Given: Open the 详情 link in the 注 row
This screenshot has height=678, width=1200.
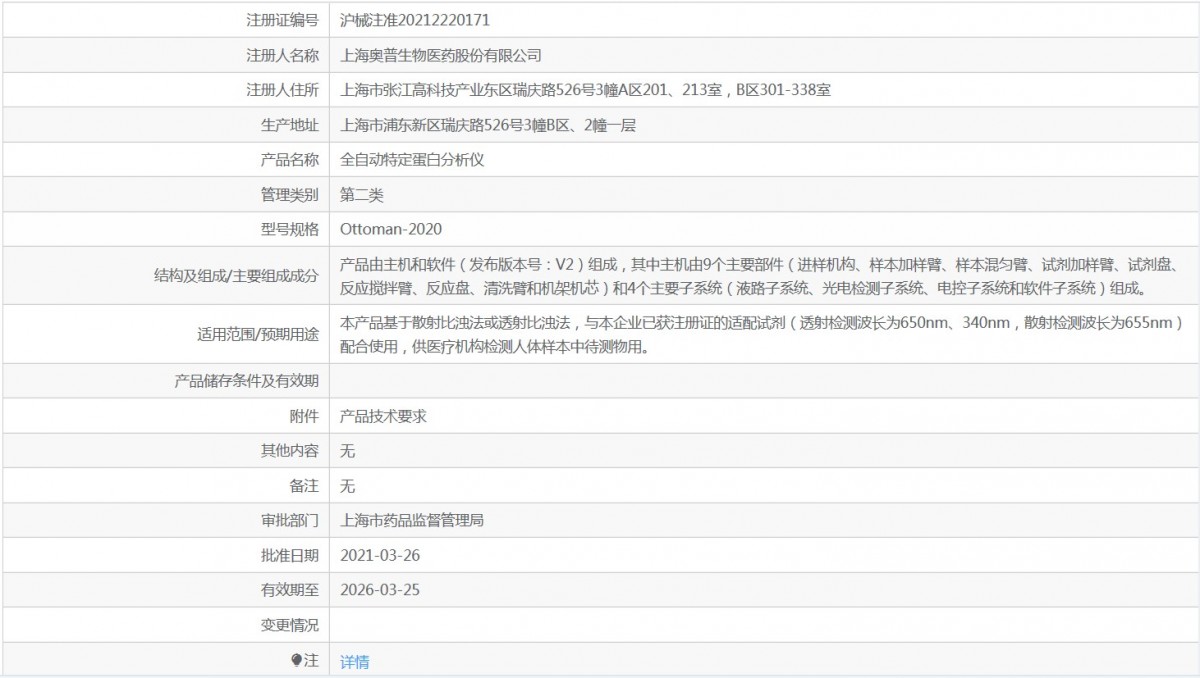Looking at the screenshot, I should click(355, 661).
